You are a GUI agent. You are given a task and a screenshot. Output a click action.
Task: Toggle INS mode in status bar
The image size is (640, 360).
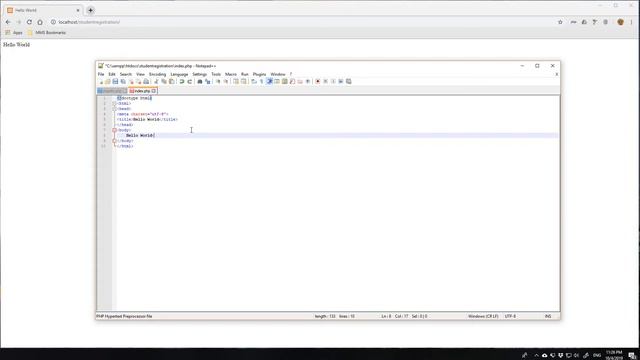(x=548, y=316)
